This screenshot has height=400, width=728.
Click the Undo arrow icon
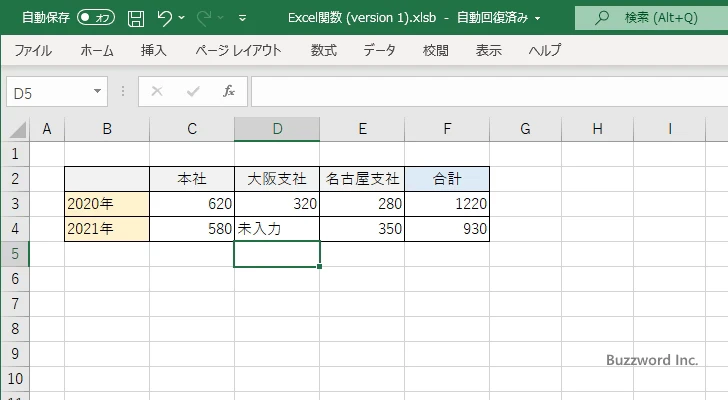click(x=164, y=18)
